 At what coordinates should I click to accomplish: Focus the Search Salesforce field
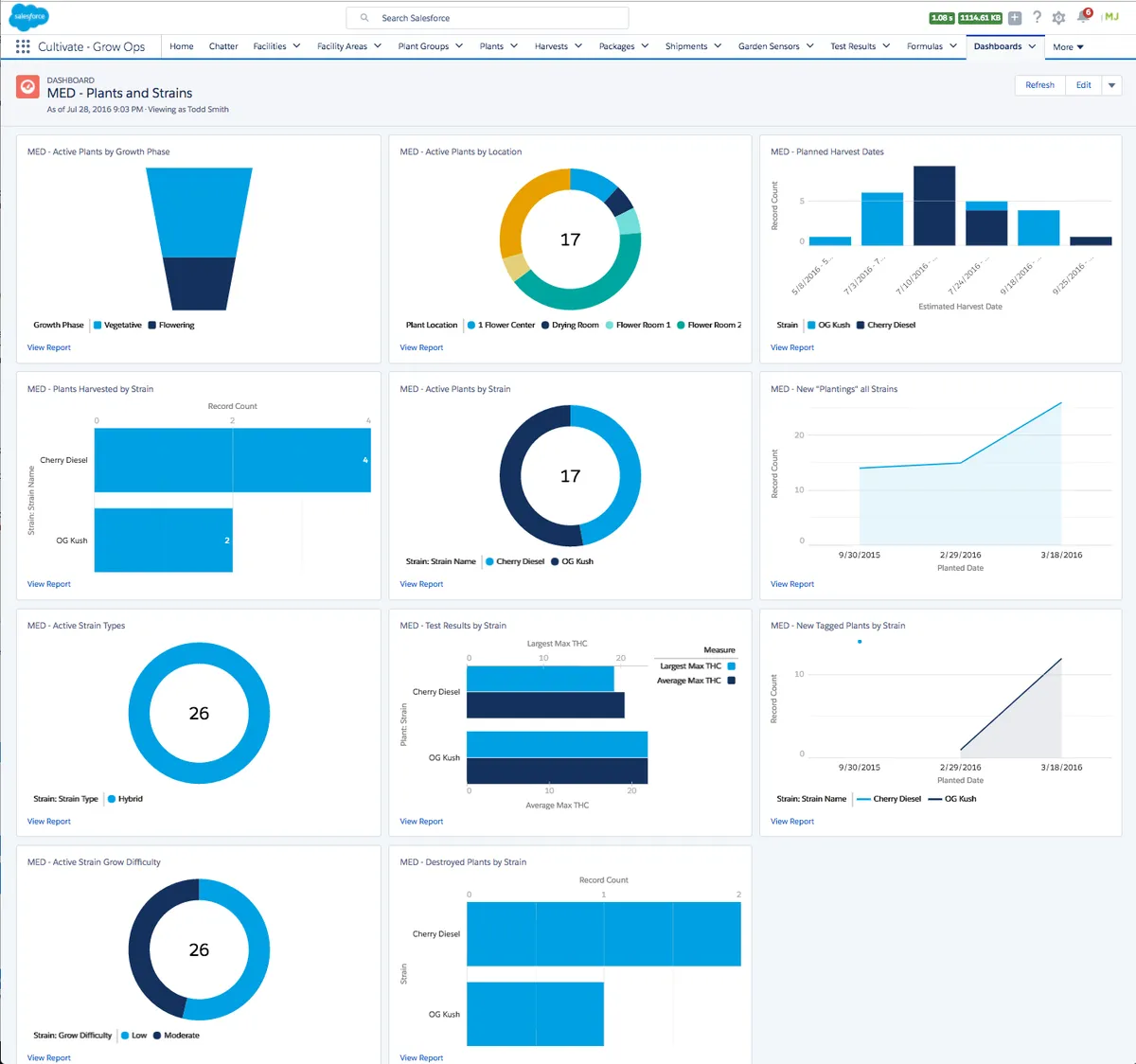(x=488, y=18)
